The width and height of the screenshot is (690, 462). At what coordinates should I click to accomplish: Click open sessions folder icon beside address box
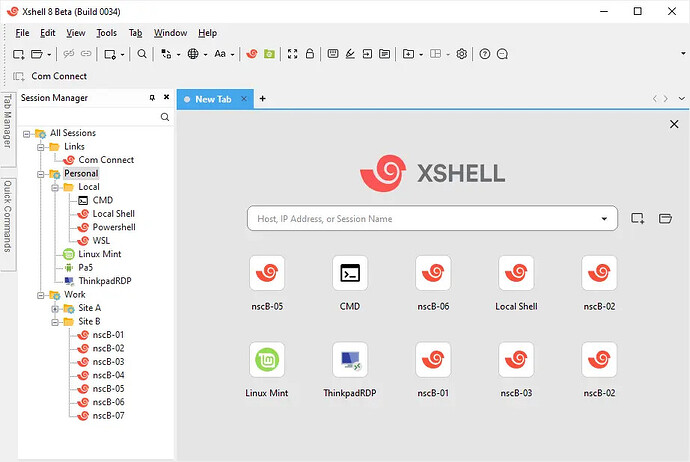pos(665,218)
